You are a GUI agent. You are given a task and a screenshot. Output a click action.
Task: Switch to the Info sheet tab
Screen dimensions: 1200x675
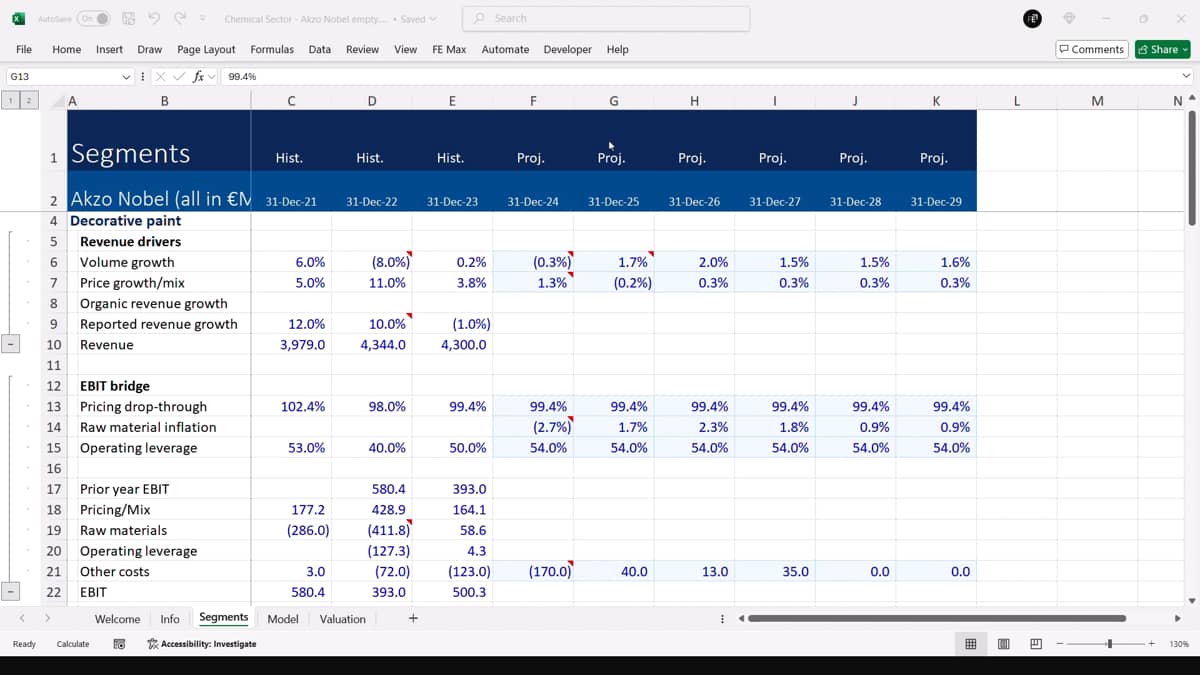coord(170,619)
